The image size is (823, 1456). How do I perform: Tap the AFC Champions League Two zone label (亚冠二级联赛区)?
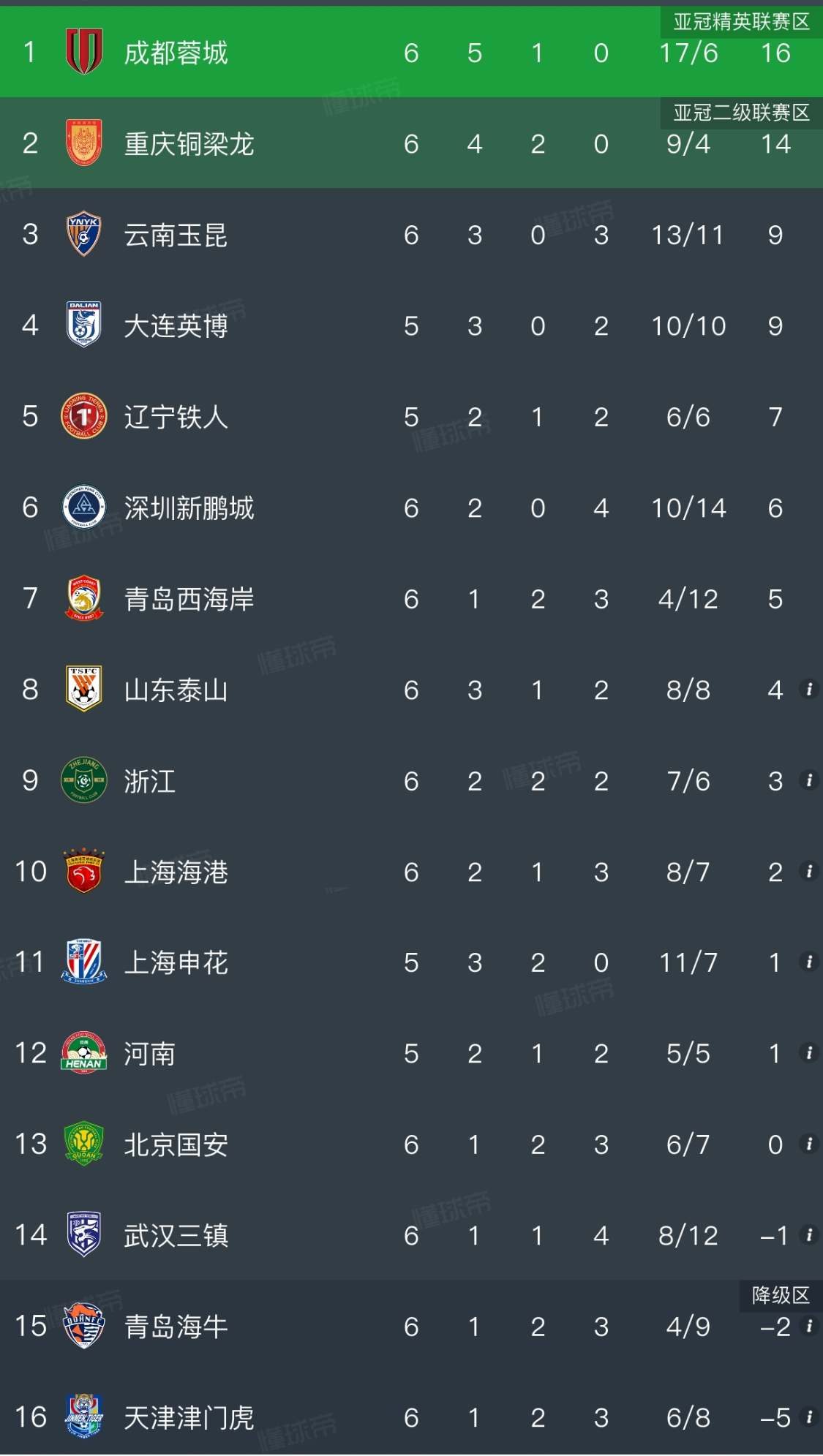(x=741, y=113)
